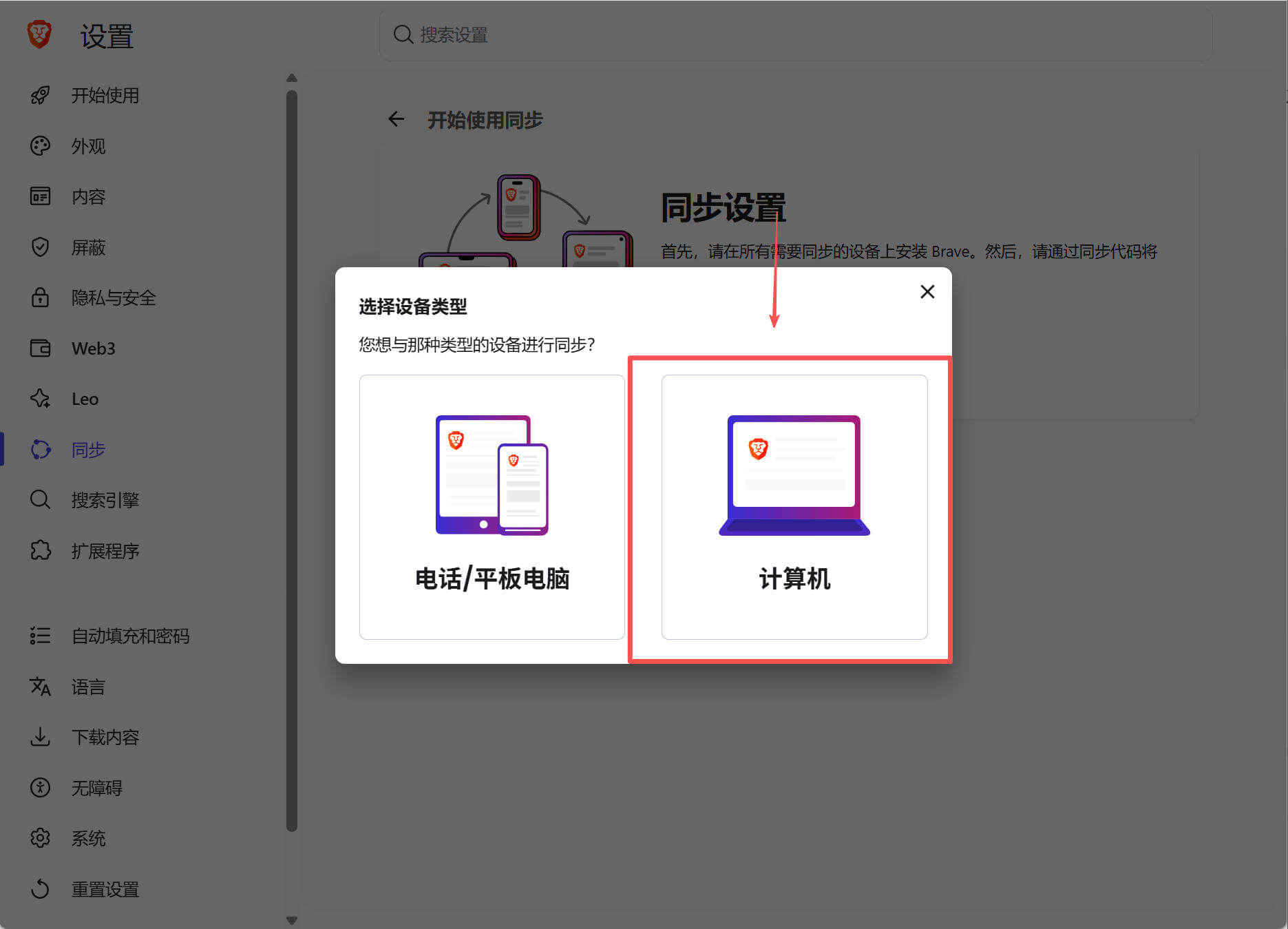
Task: Click the shield icon for 屏蔽
Action: point(40,247)
